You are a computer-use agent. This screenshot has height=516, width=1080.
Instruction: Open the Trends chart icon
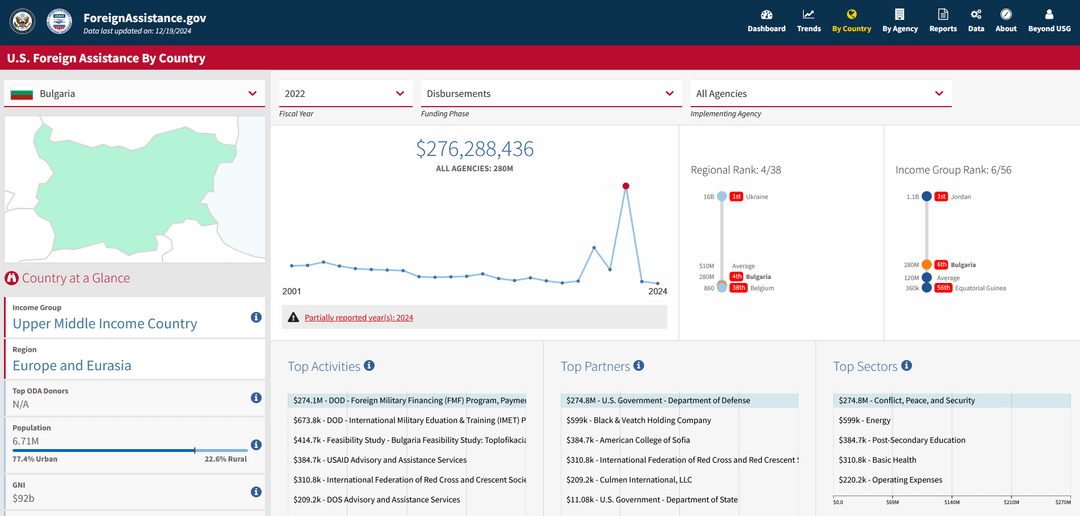(809, 14)
